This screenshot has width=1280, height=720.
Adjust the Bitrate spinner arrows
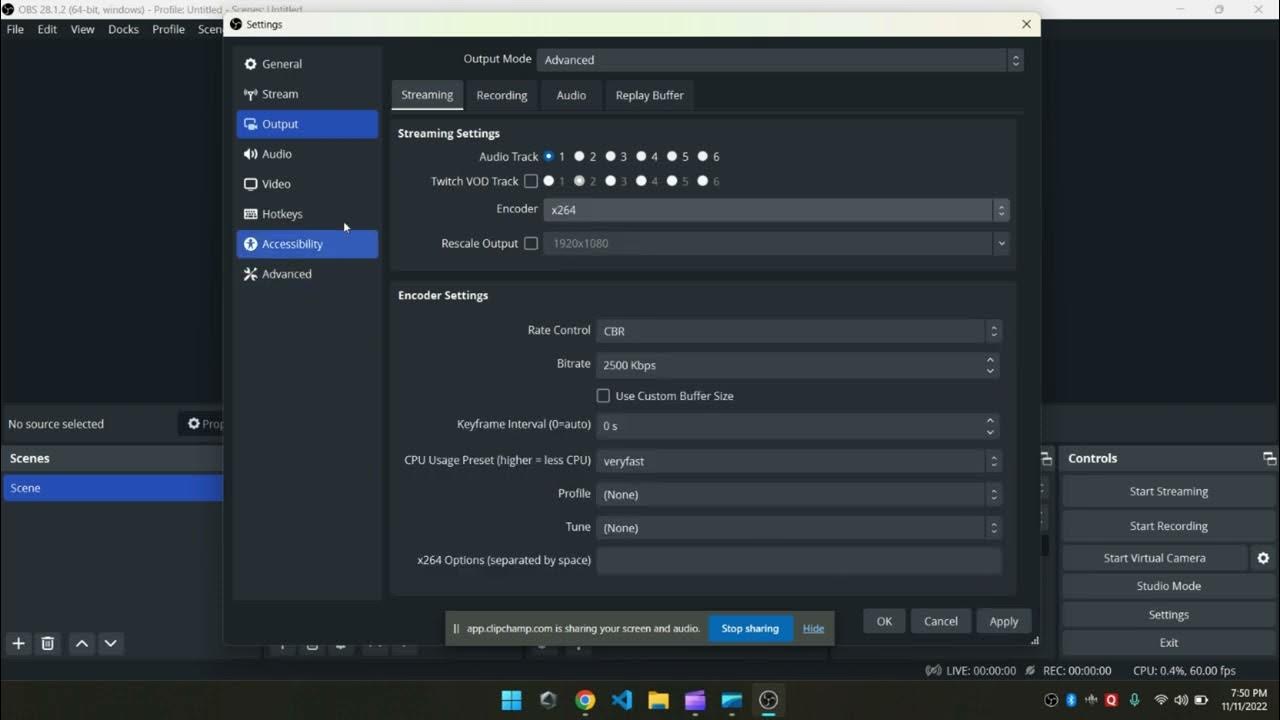click(x=990, y=365)
